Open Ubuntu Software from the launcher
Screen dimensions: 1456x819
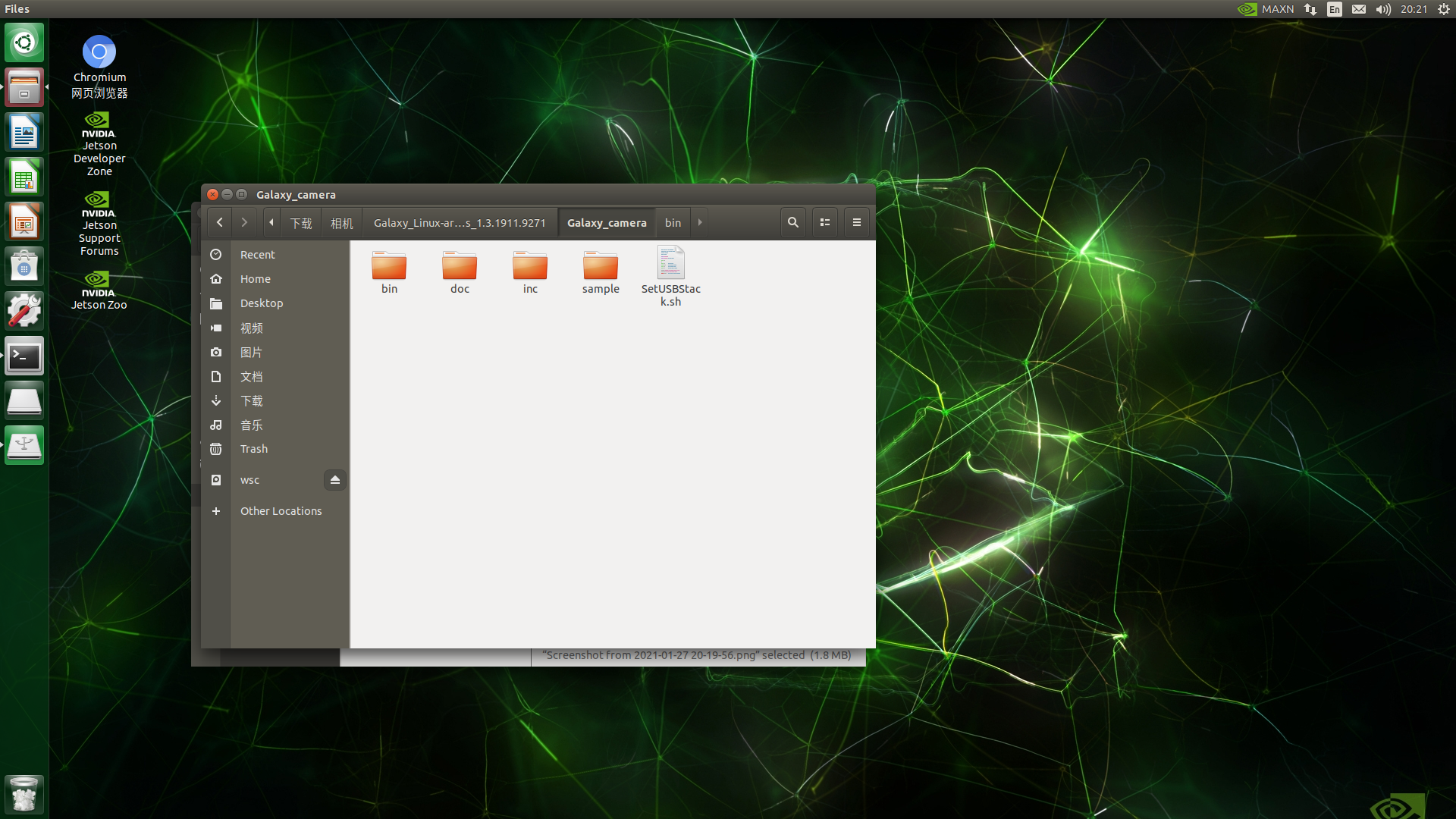(x=24, y=266)
